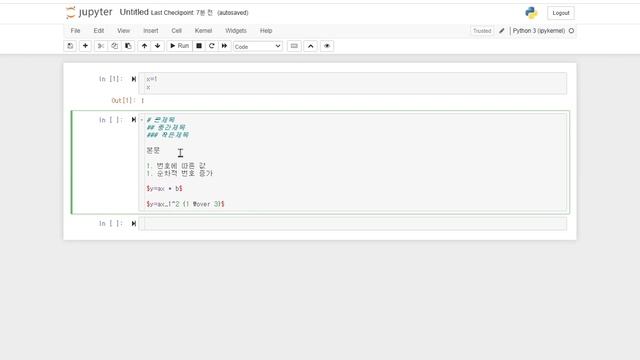Click the Python 3 (ipykernel) kernel name
640x360 pixels.
[x=539, y=31]
